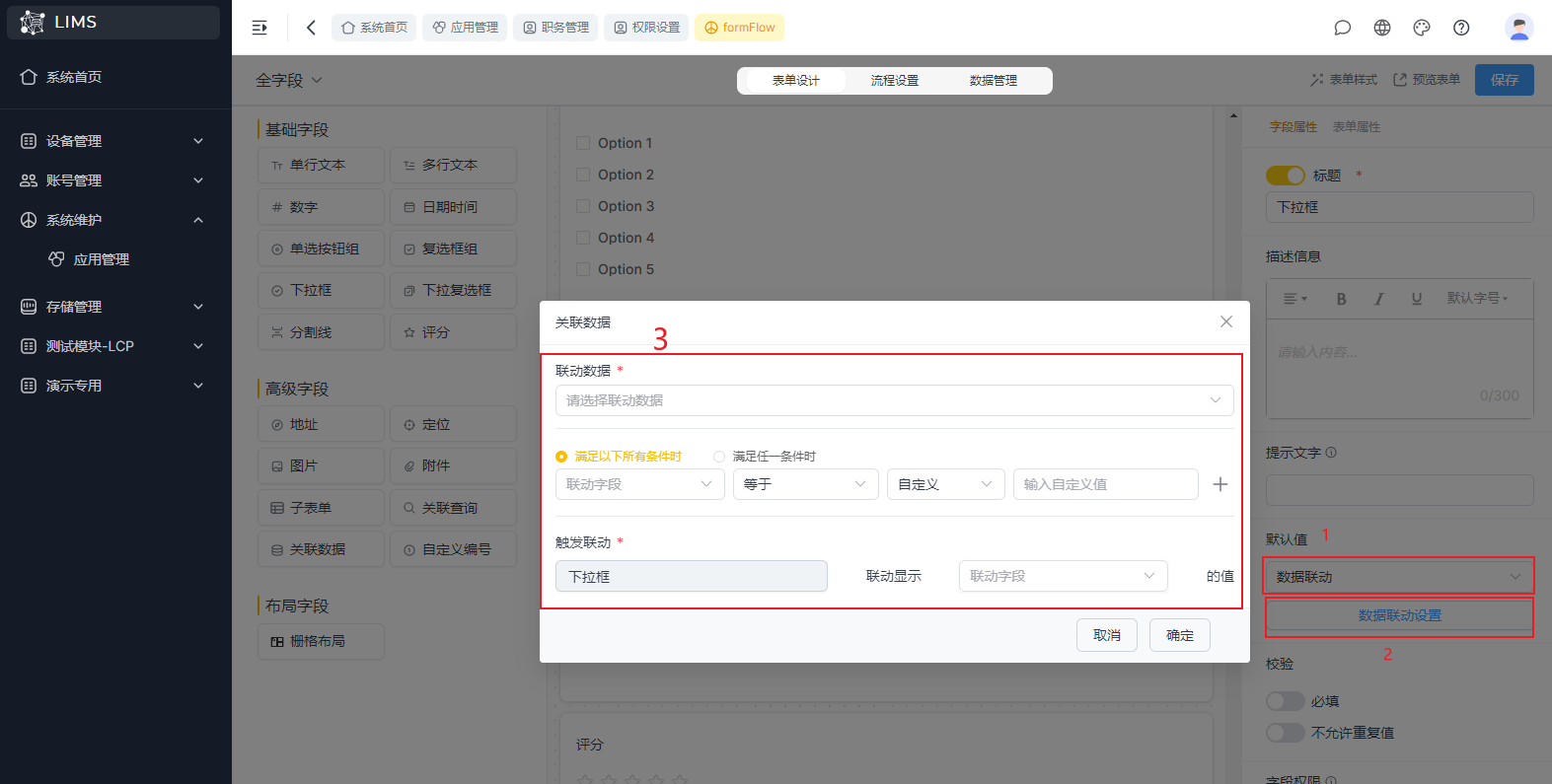Click the user avatar icon

tap(1519, 28)
